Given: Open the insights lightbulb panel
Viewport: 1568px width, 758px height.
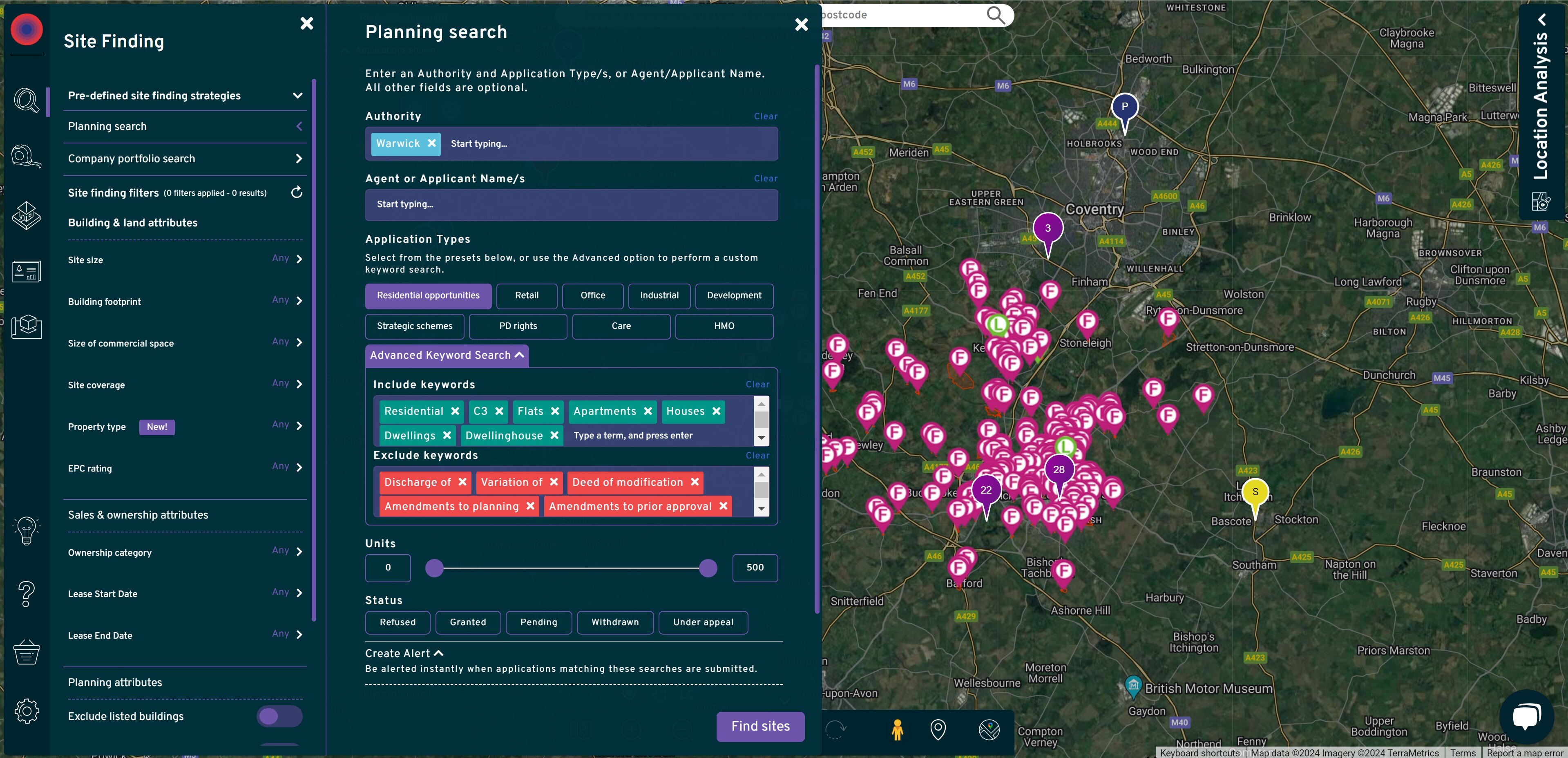Looking at the screenshot, I should coord(26,531).
